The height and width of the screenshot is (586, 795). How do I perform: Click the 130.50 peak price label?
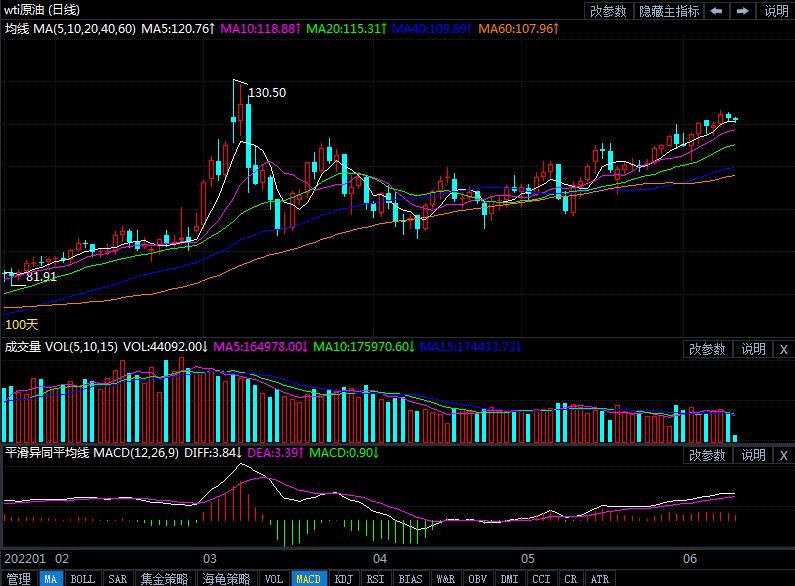267,93
